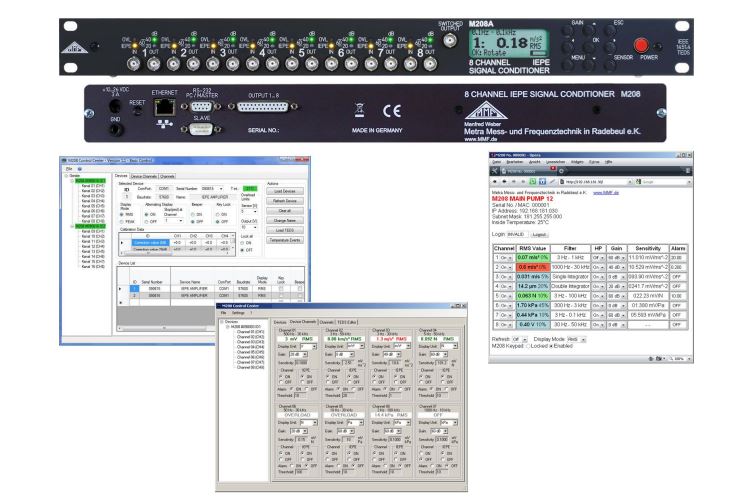Switch to Device Channels tab in Basic Control window
The width and height of the screenshot is (755, 500).
tap(144, 176)
